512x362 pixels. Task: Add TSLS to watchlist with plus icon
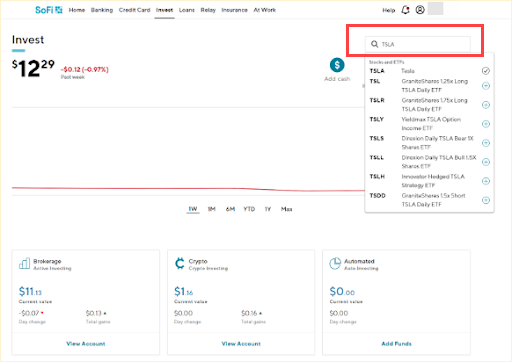click(486, 143)
